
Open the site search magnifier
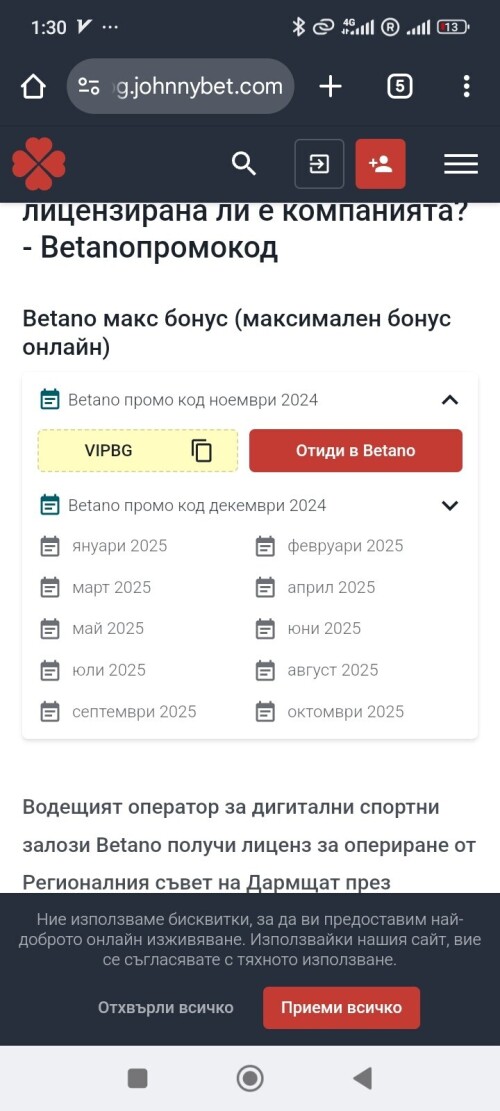click(x=244, y=164)
